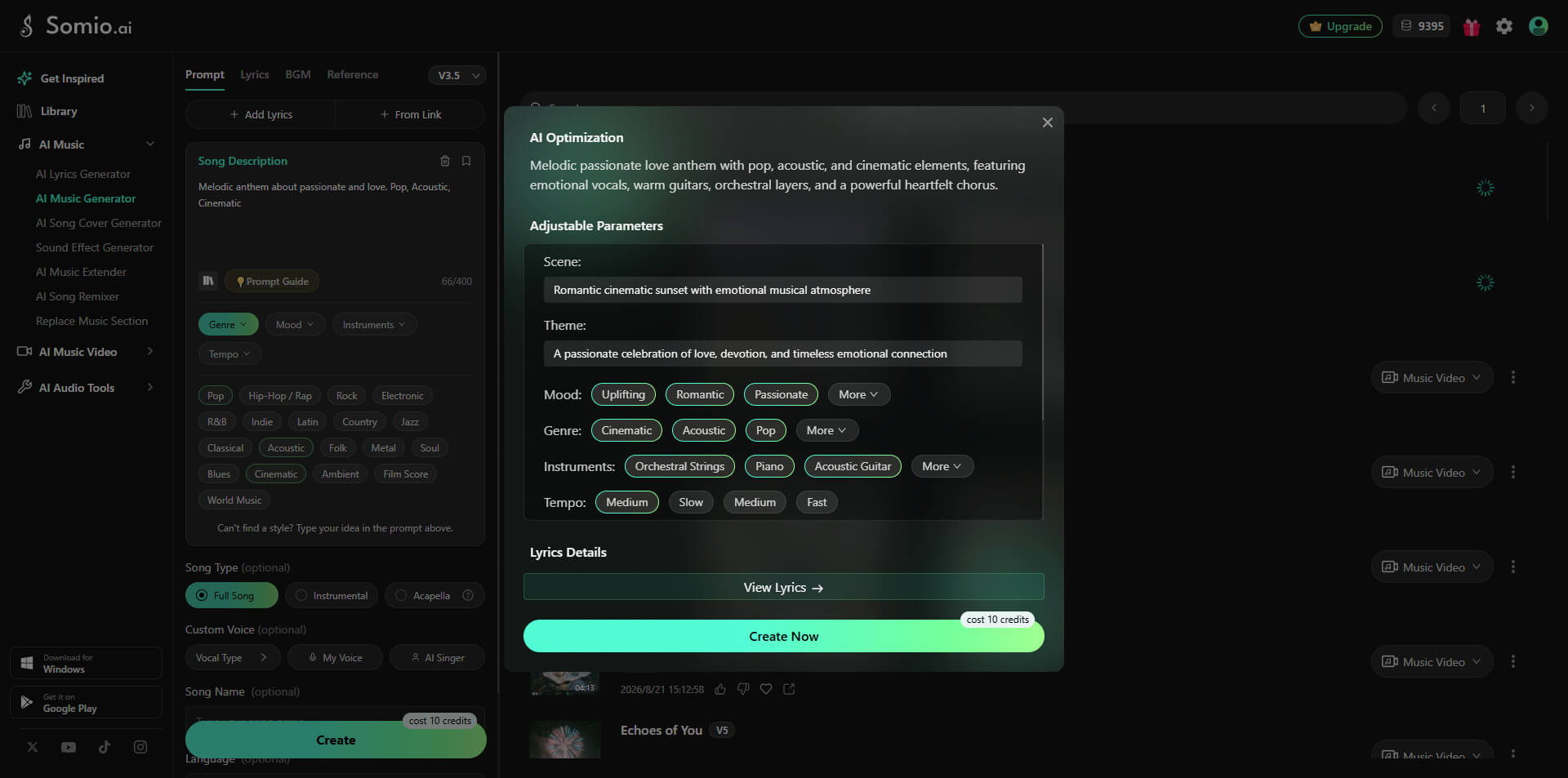Toggle the Uplifting mood chip
Image resolution: width=1568 pixels, height=778 pixels.
(623, 394)
